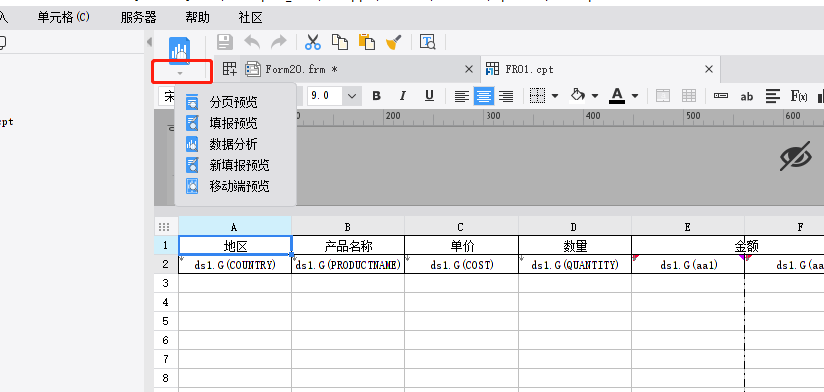
Task: Click the unmerge cells icon
Action: click(689, 96)
